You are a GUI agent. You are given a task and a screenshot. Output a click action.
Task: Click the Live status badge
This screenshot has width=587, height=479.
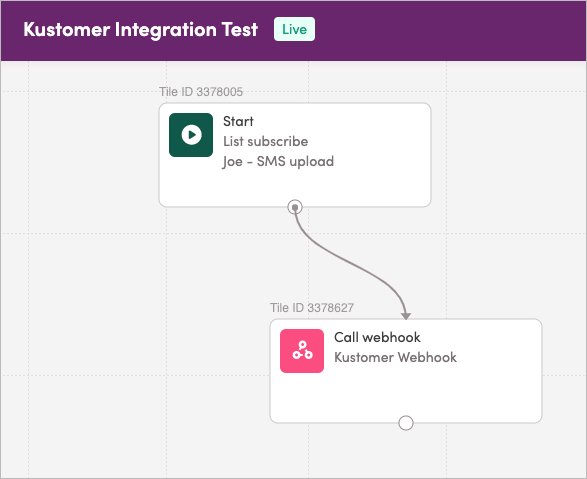coord(294,29)
